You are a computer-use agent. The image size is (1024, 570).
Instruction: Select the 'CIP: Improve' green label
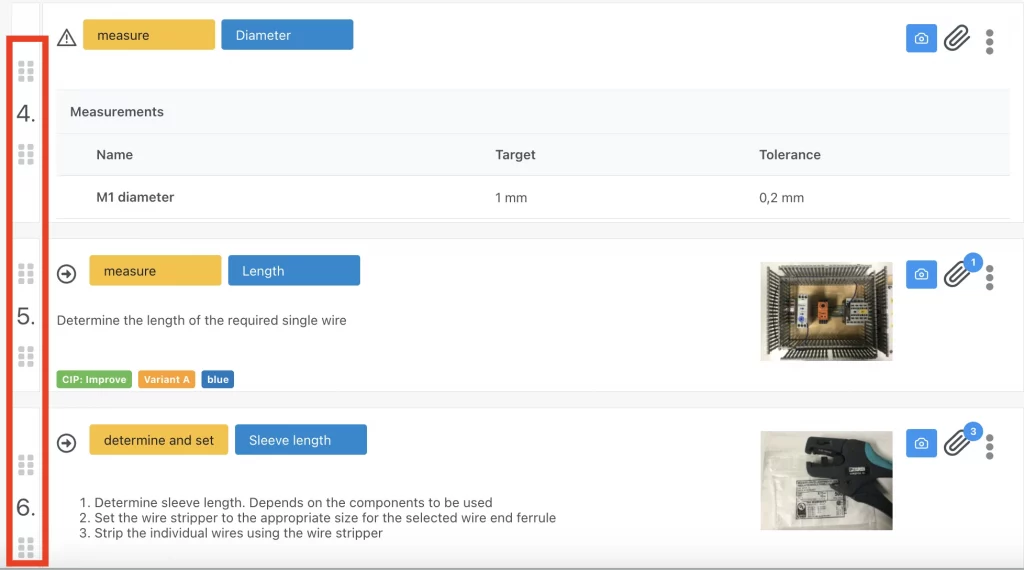pyautogui.click(x=94, y=380)
